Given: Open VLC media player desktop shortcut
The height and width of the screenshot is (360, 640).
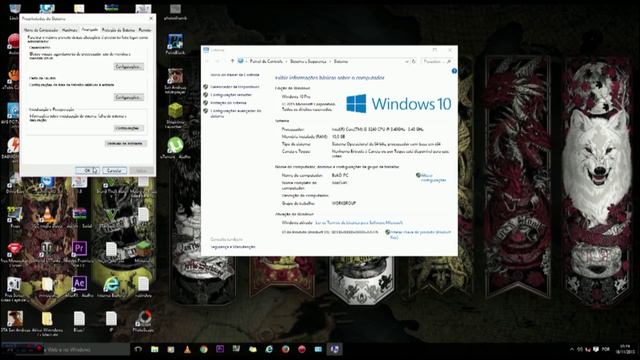Looking at the screenshot, I should tap(47, 218).
